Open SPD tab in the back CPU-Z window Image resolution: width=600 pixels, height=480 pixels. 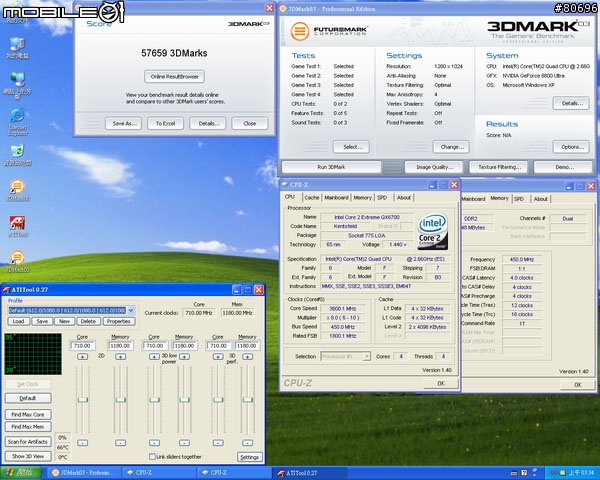(519, 199)
